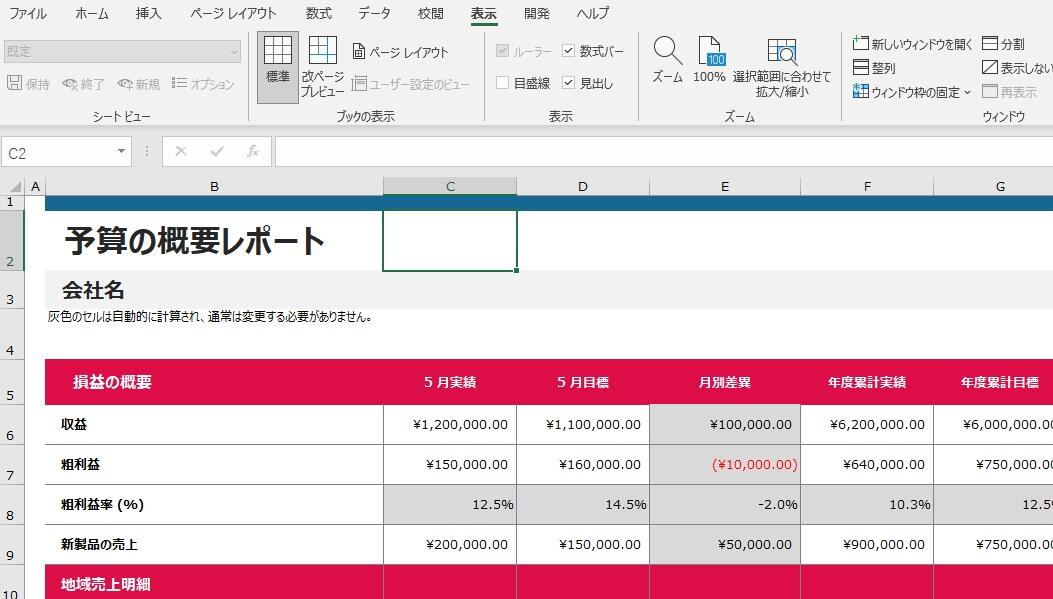This screenshot has height=599, width=1053.
Task: Split the window with 分割
Action: [1003, 44]
